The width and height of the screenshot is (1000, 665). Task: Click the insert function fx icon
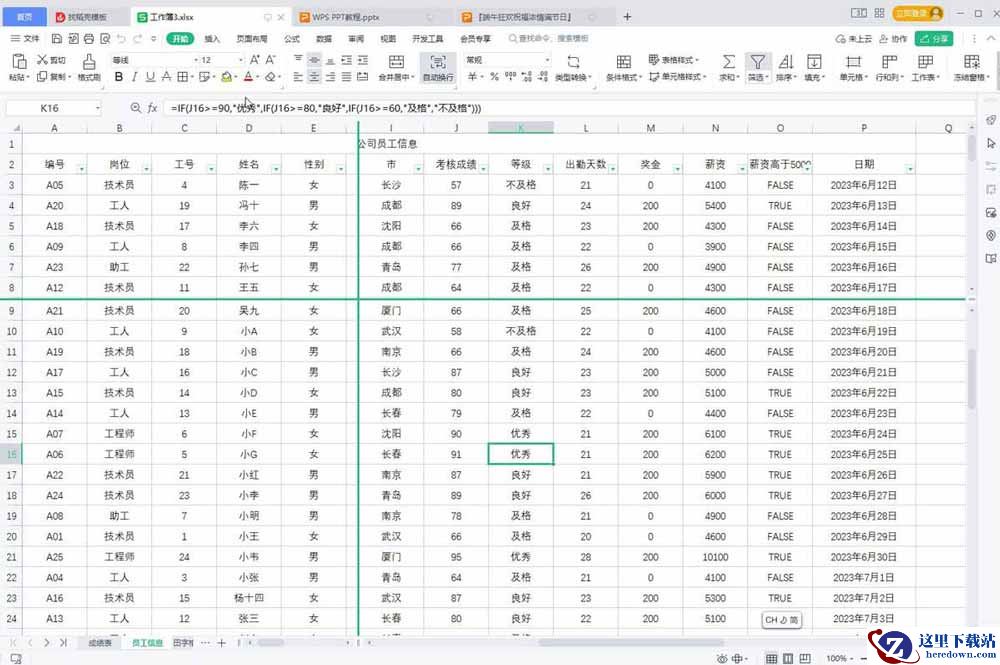[152, 108]
